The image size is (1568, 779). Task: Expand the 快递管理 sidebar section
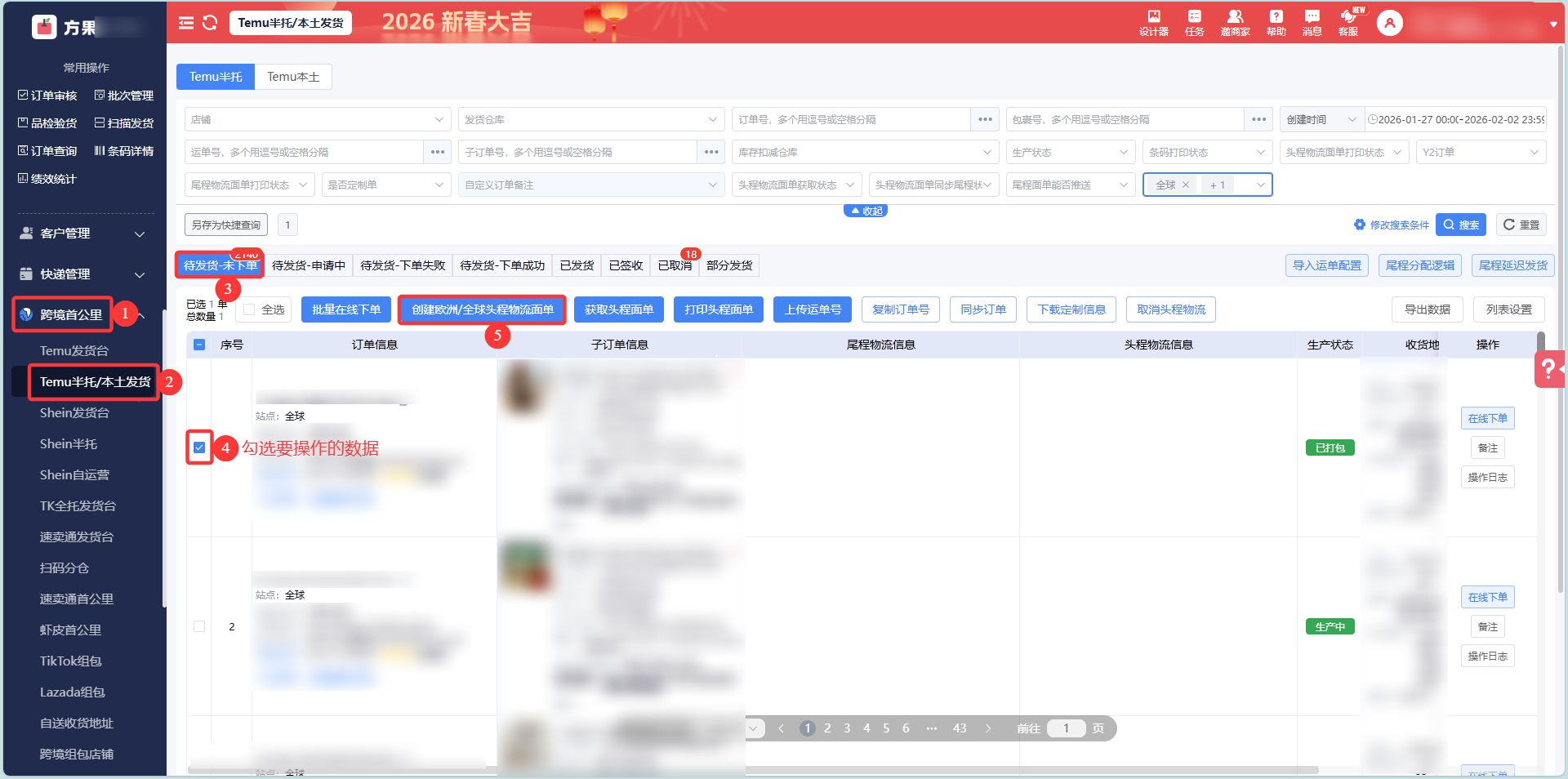(83, 274)
